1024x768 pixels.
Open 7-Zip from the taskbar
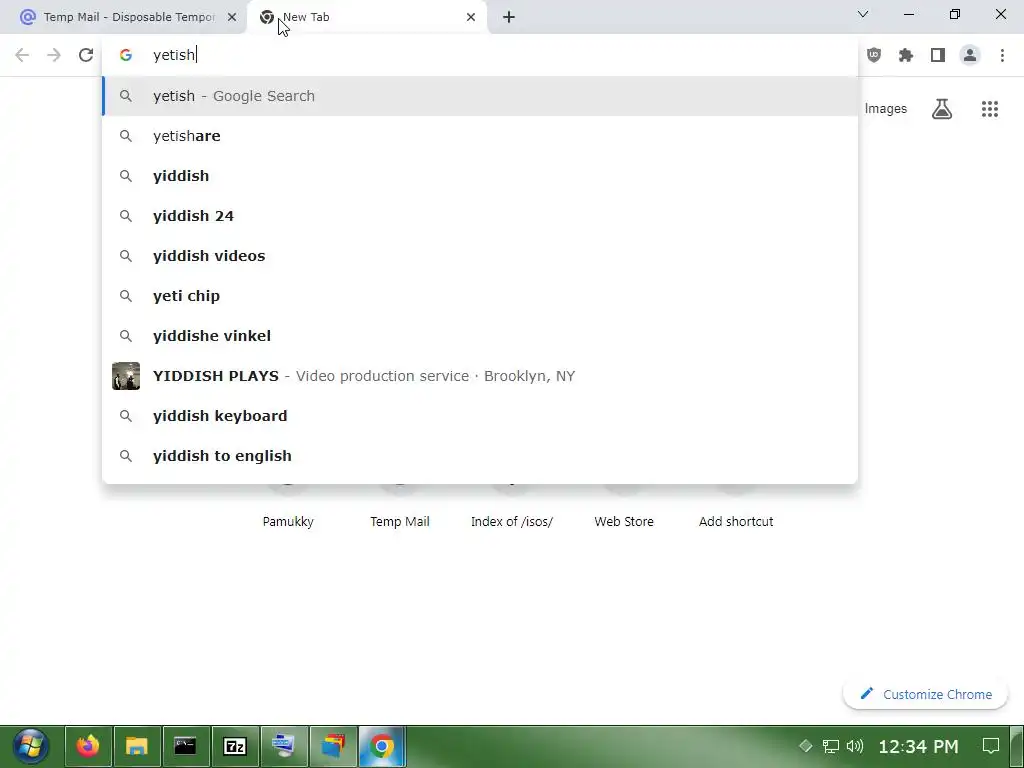(x=235, y=746)
